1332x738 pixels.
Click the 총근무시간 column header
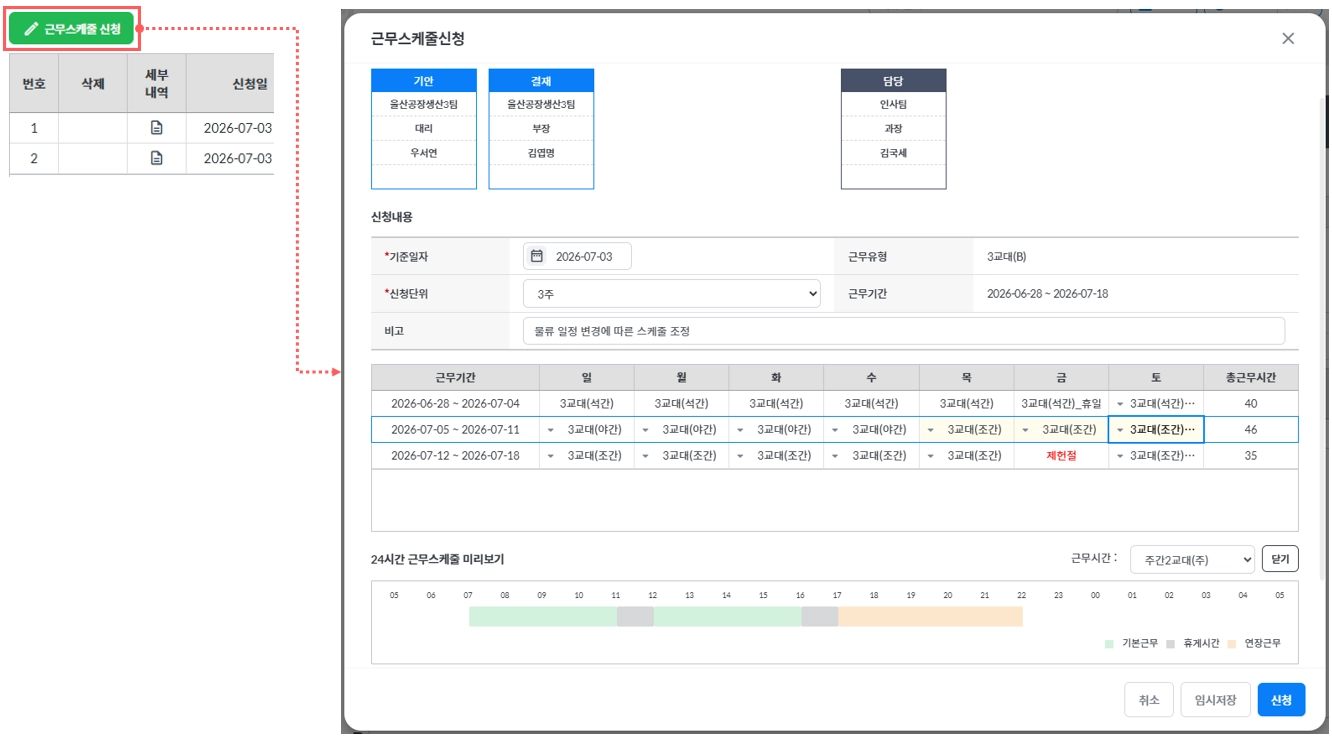pos(1251,377)
